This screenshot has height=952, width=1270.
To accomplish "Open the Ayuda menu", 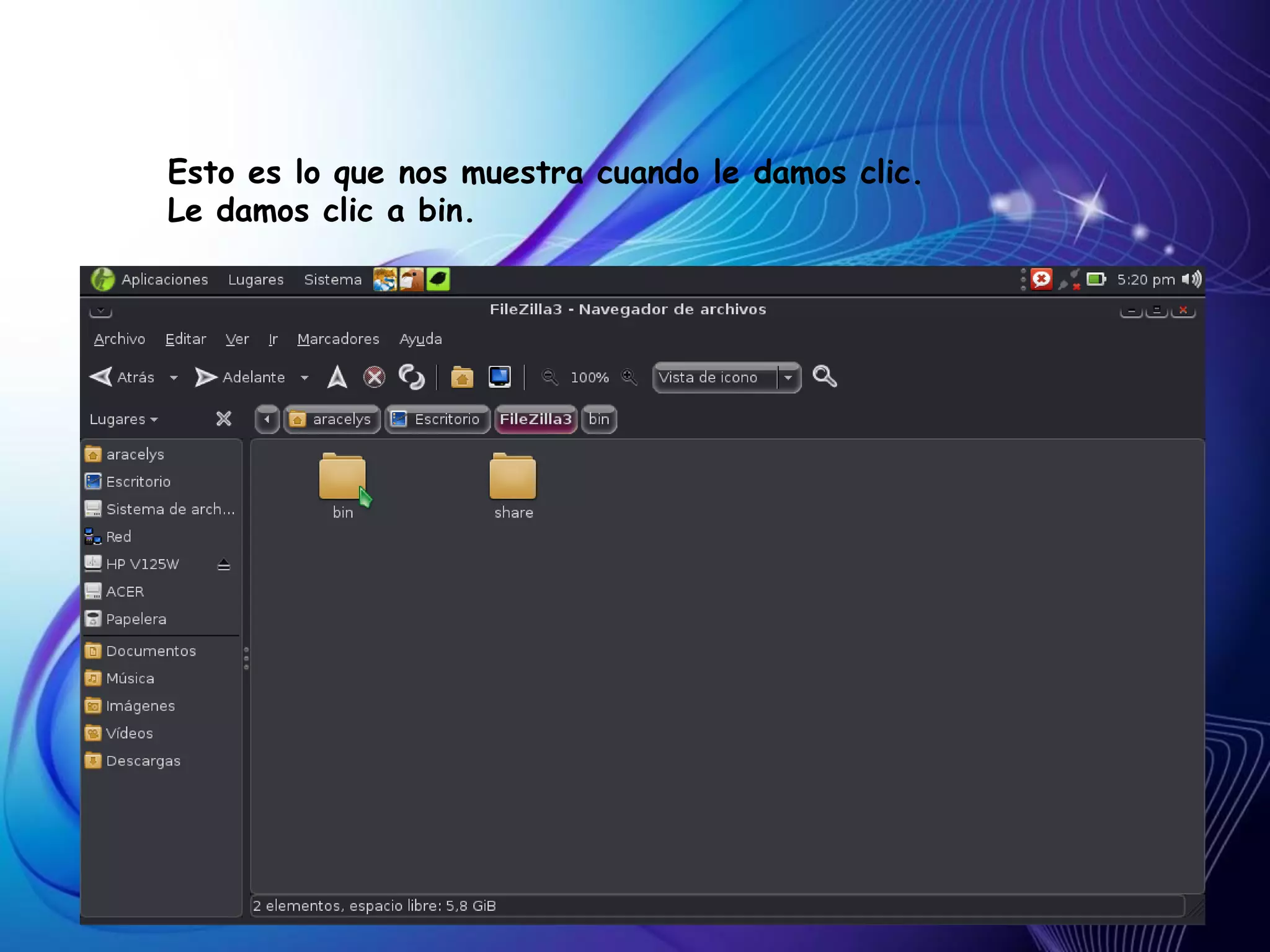I will pyautogui.click(x=420, y=339).
